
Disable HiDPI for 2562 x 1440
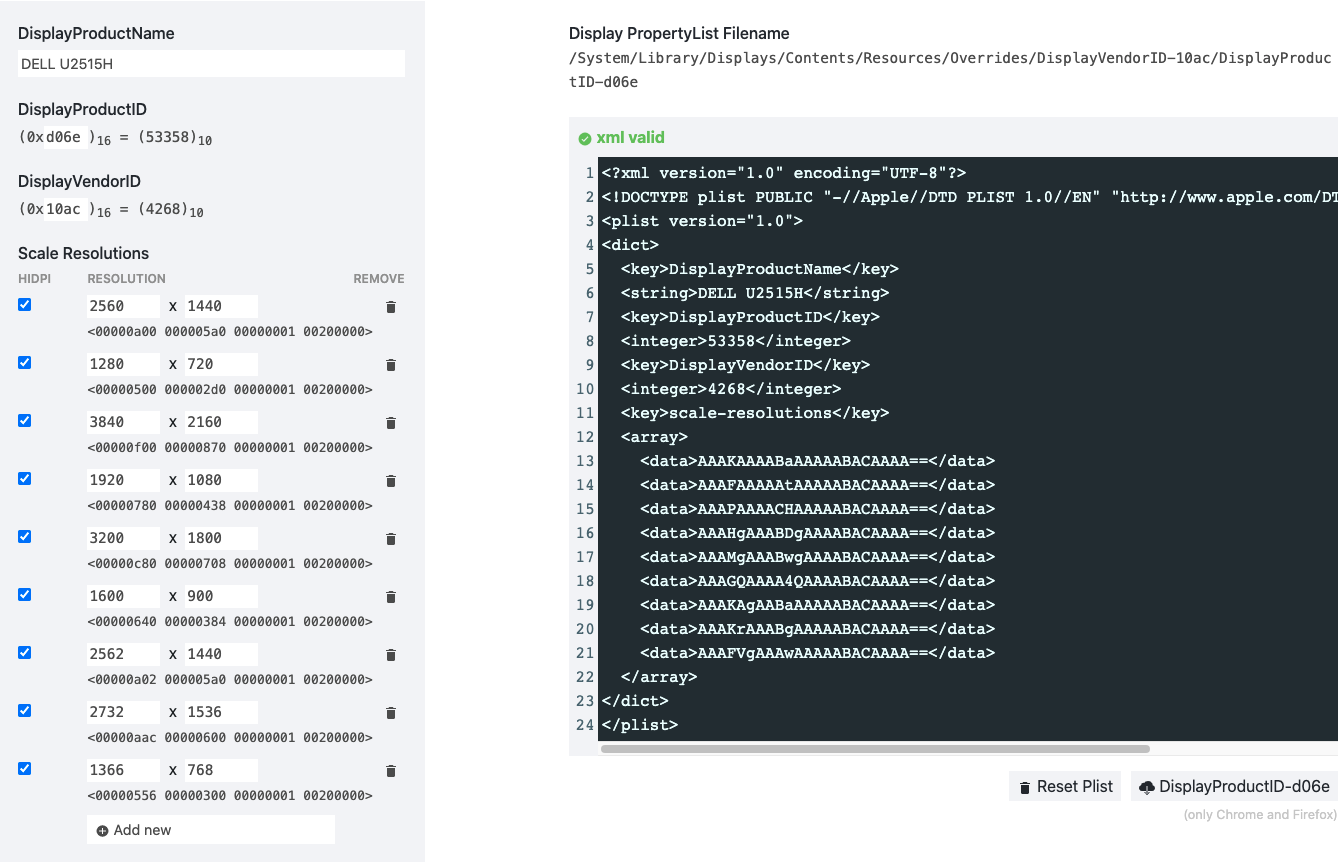25,653
